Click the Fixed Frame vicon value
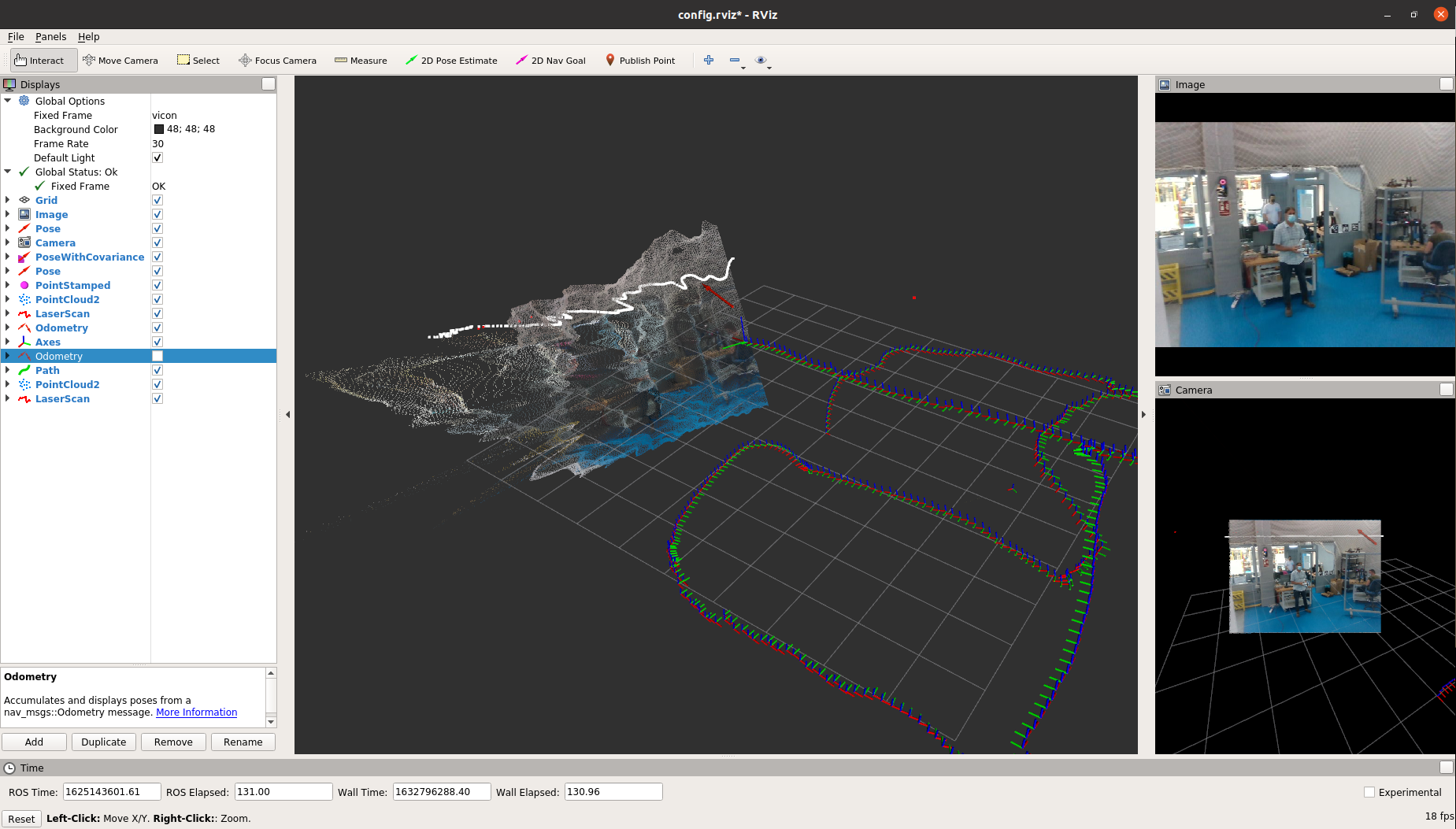The image size is (1456, 829). click(x=165, y=115)
